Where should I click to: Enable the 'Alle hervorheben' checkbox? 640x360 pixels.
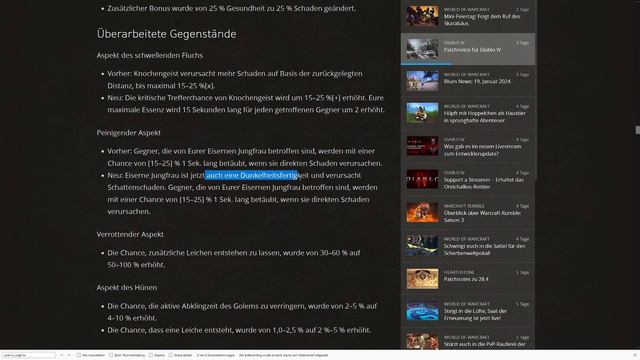tap(79, 355)
